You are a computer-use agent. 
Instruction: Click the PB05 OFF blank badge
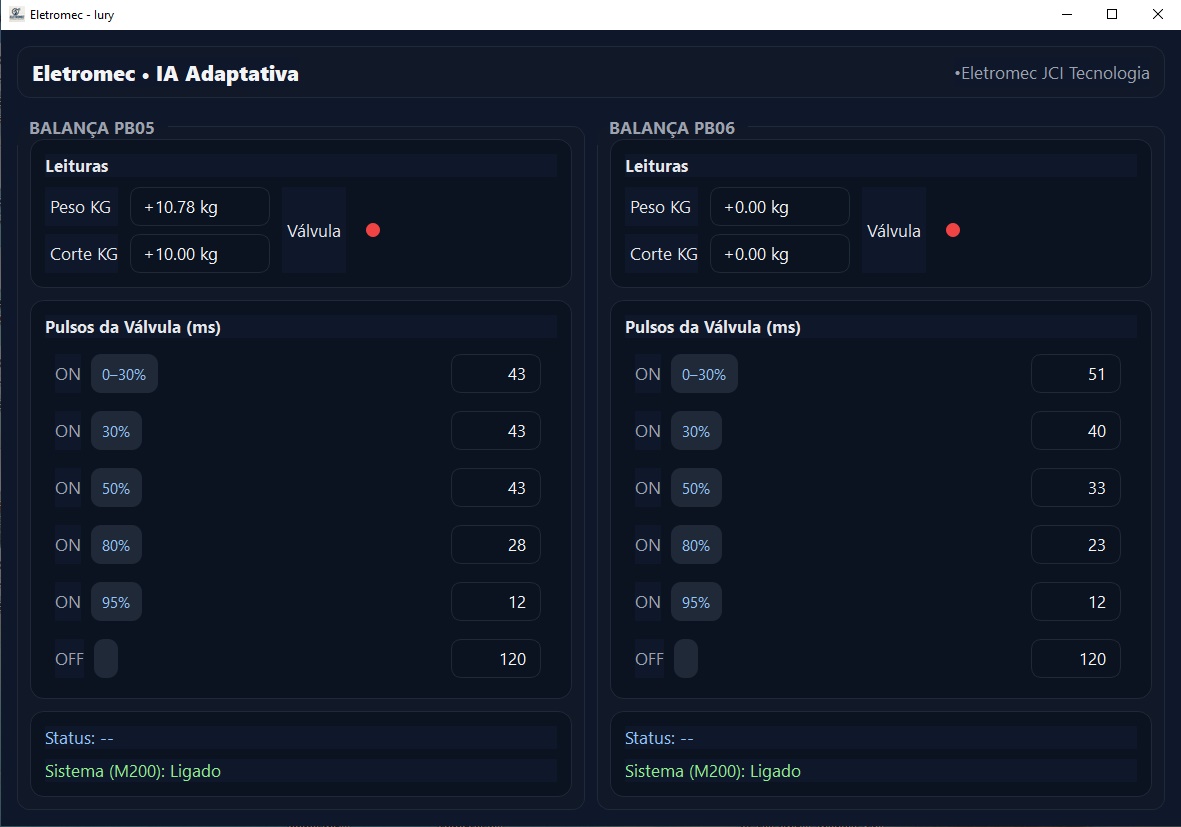106,659
